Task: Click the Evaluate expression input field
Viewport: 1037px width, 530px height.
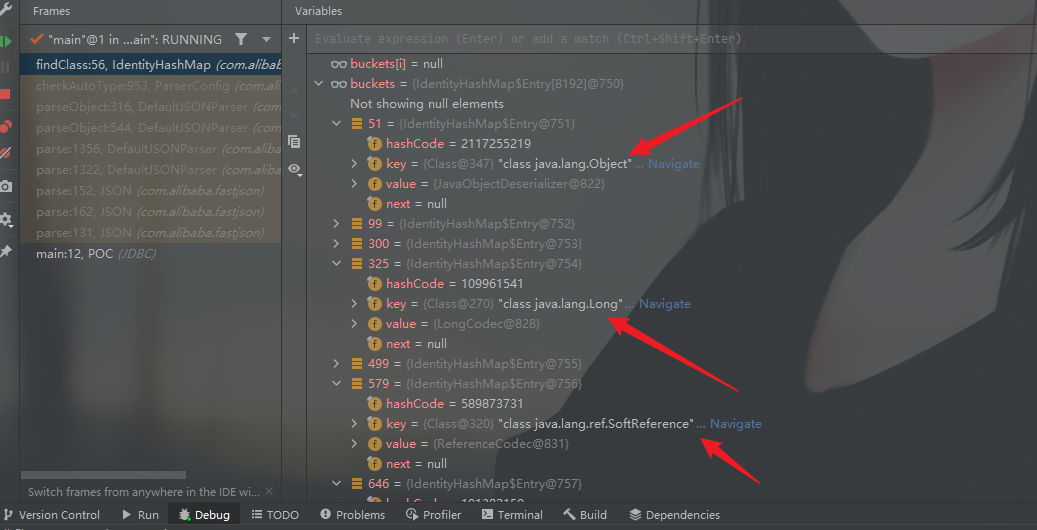Action: pyautogui.click(x=672, y=38)
